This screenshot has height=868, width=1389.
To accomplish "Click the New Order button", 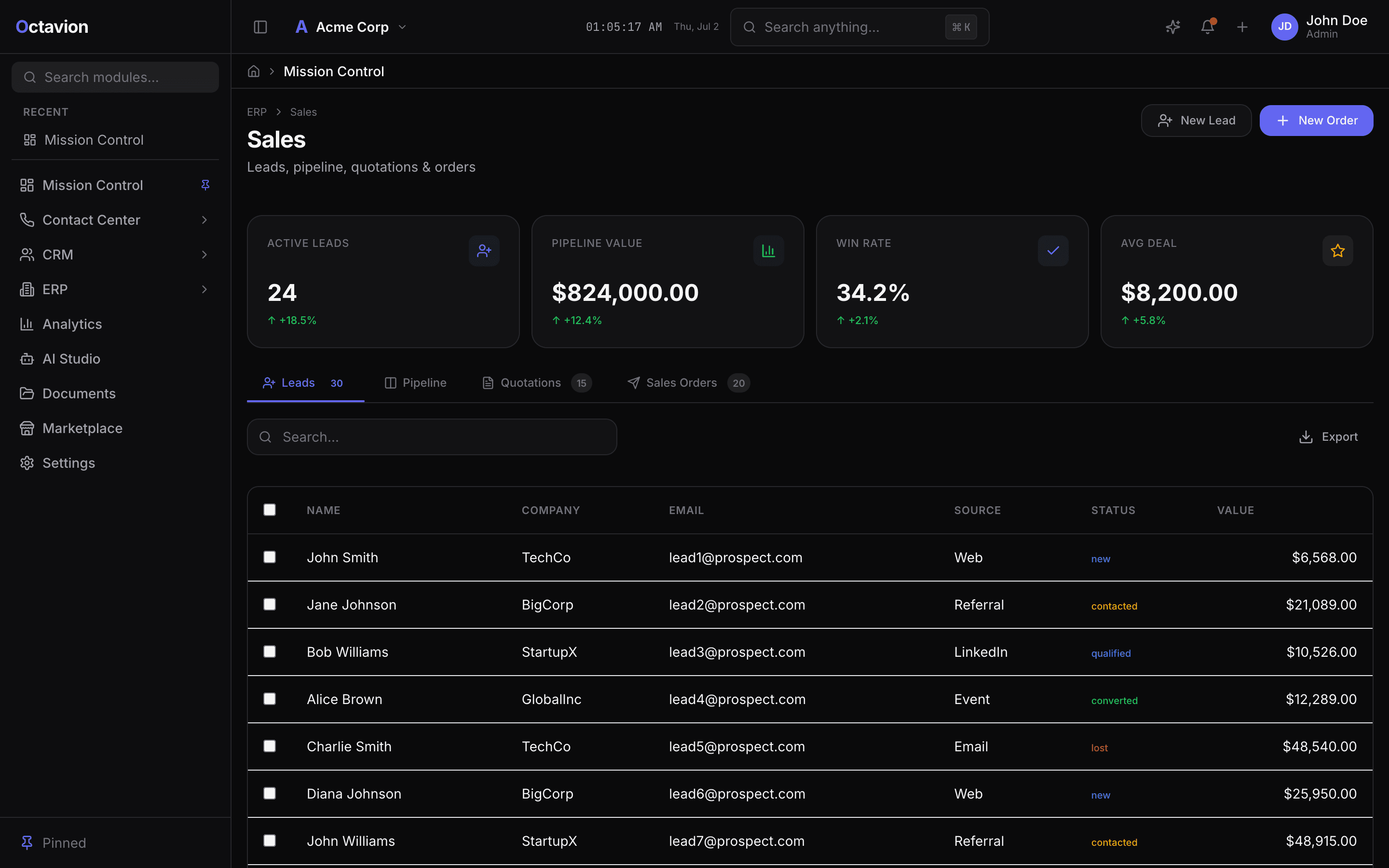I will (x=1316, y=121).
